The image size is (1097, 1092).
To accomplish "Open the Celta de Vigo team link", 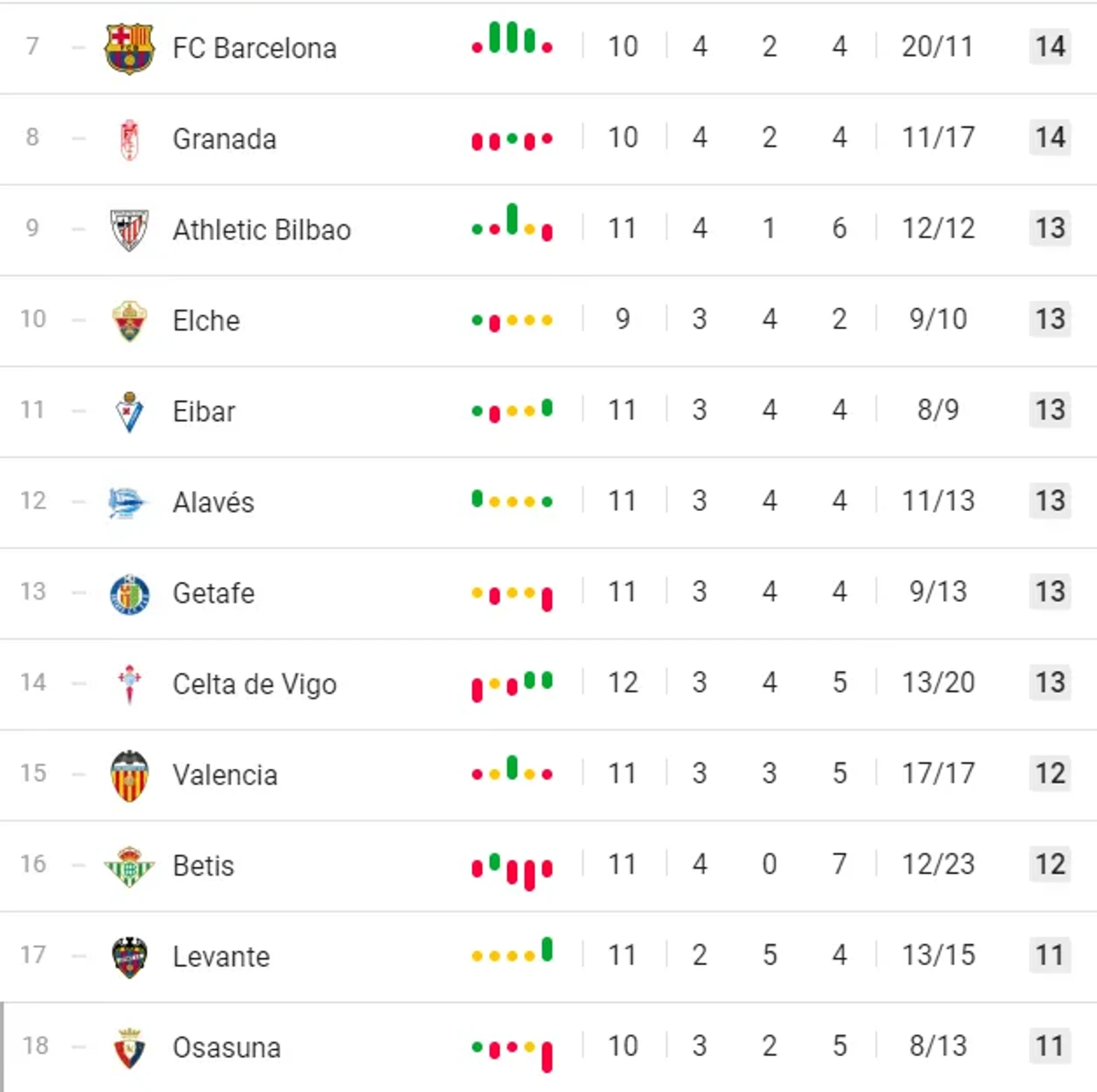I will [255, 684].
